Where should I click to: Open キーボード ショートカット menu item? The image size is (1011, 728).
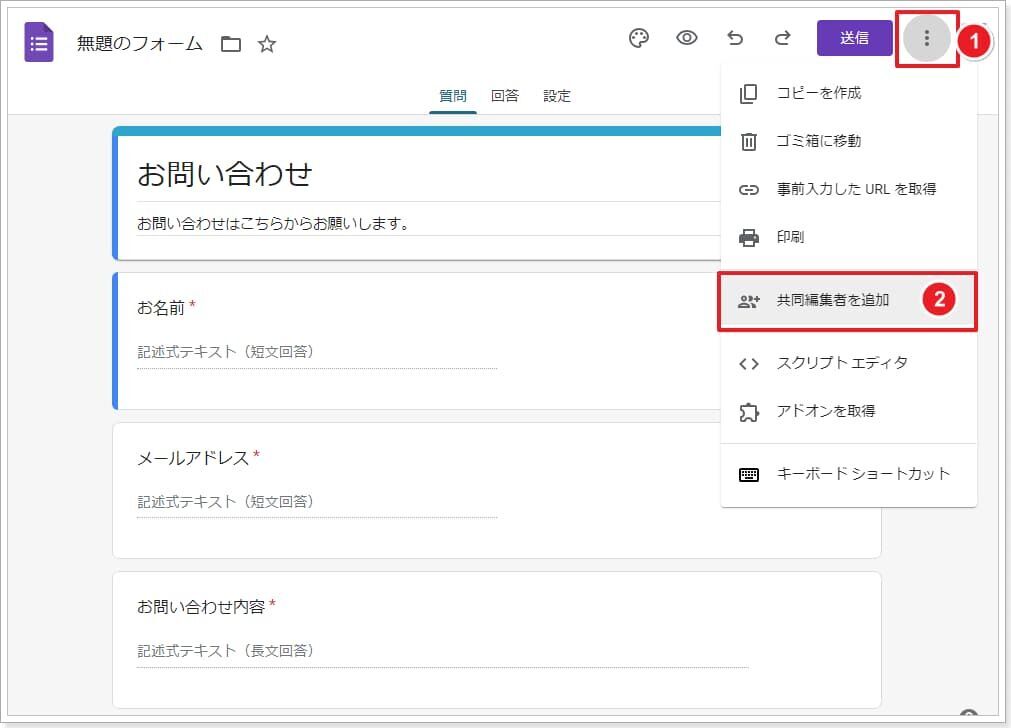coord(849,475)
